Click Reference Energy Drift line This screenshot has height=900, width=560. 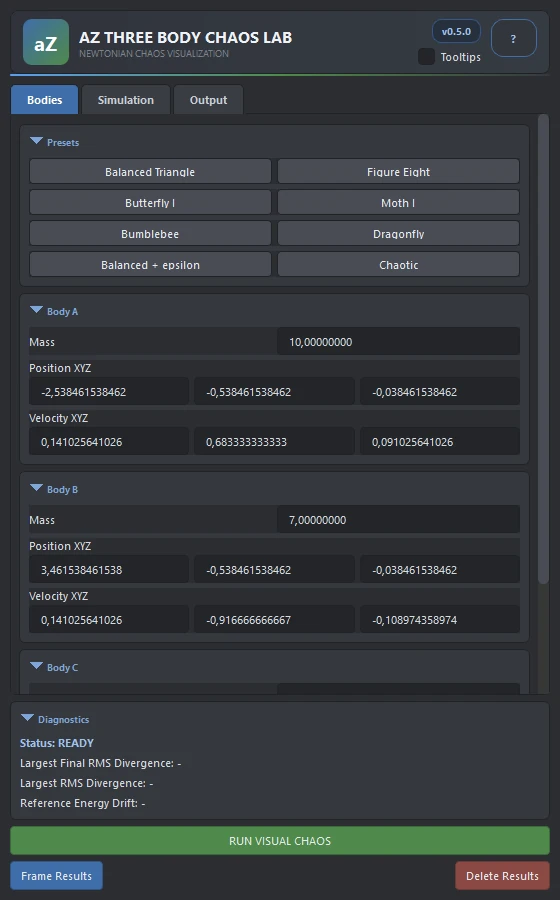83,803
